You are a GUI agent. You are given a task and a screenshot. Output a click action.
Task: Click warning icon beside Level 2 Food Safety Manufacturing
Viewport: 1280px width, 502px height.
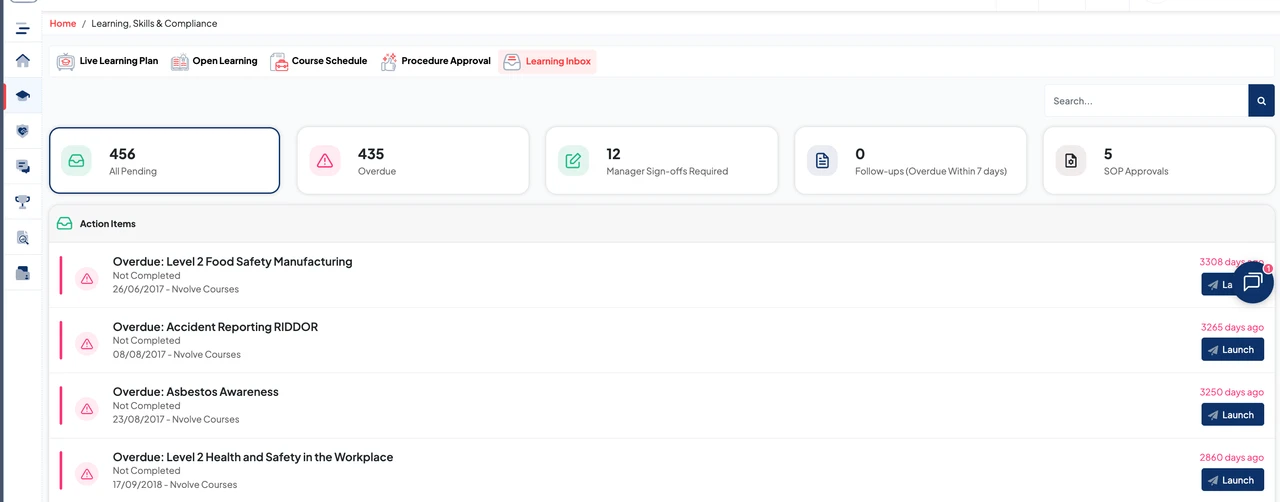tap(87, 278)
